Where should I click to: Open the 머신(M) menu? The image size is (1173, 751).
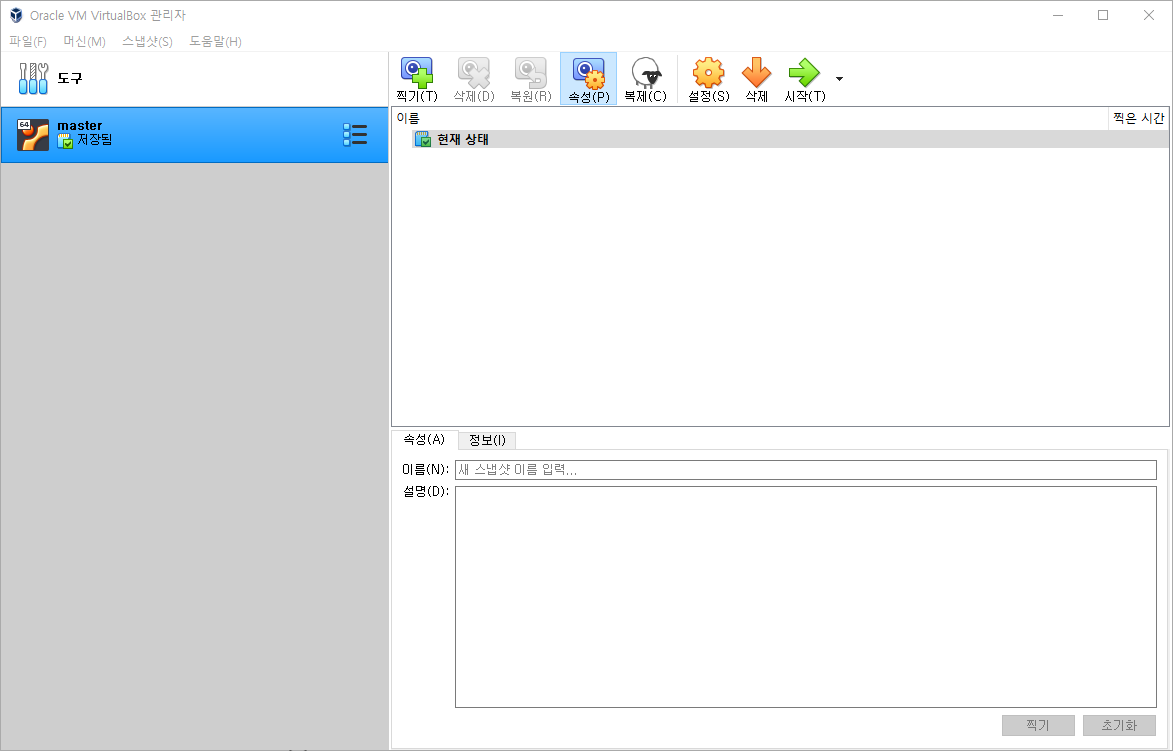pyautogui.click(x=85, y=41)
